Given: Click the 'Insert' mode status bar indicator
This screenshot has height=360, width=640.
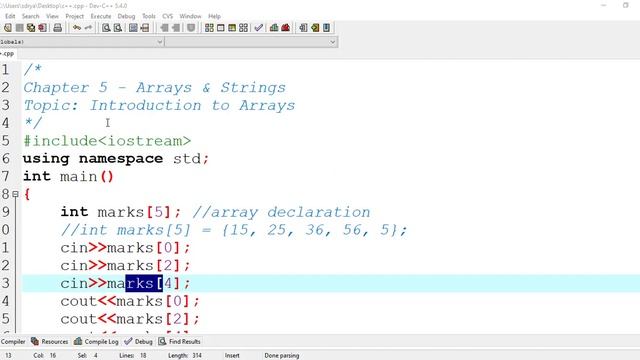Looking at the screenshot, I should click(232, 356).
